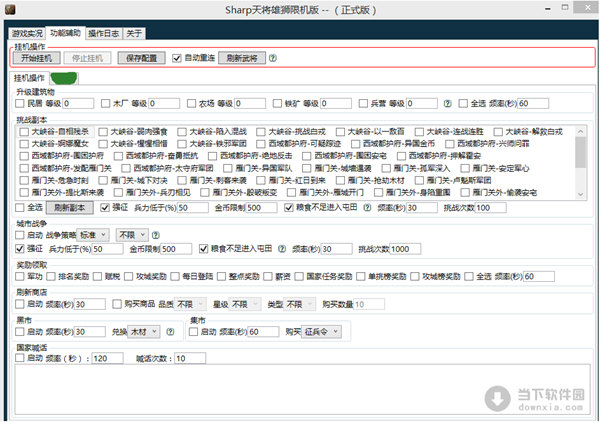Screen dimensions: 600x423
Task: Expand the 兑换 木材 dropdown
Action: (x=144, y=332)
